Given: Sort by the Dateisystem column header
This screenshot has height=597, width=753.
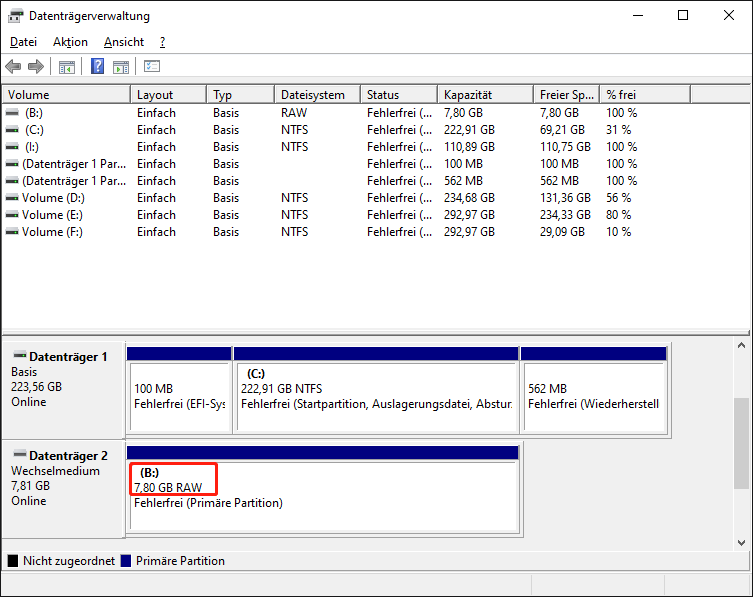Looking at the screenshot, I should [317, 95].
